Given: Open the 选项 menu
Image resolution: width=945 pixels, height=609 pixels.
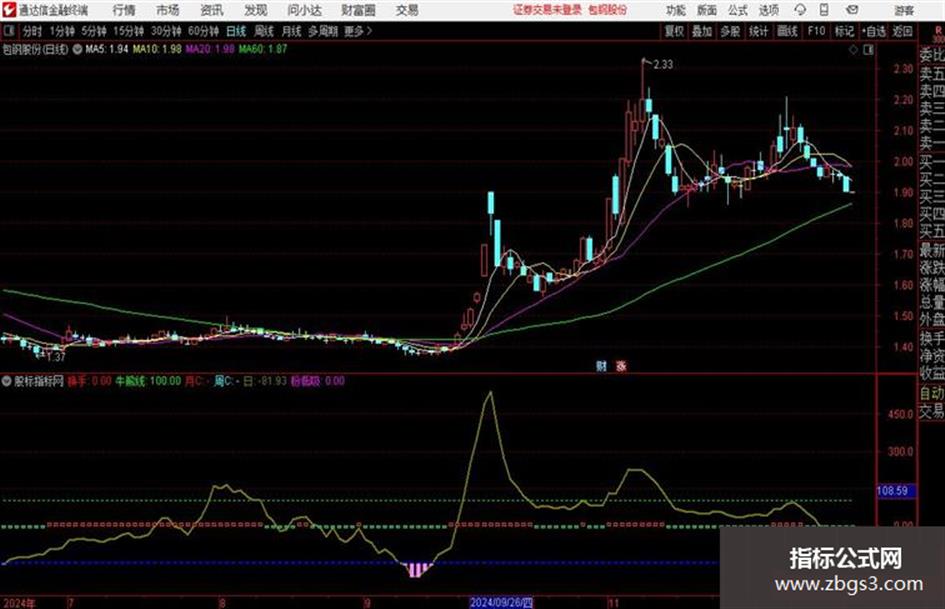Looking at the screenshot, I should coord(768,10).
